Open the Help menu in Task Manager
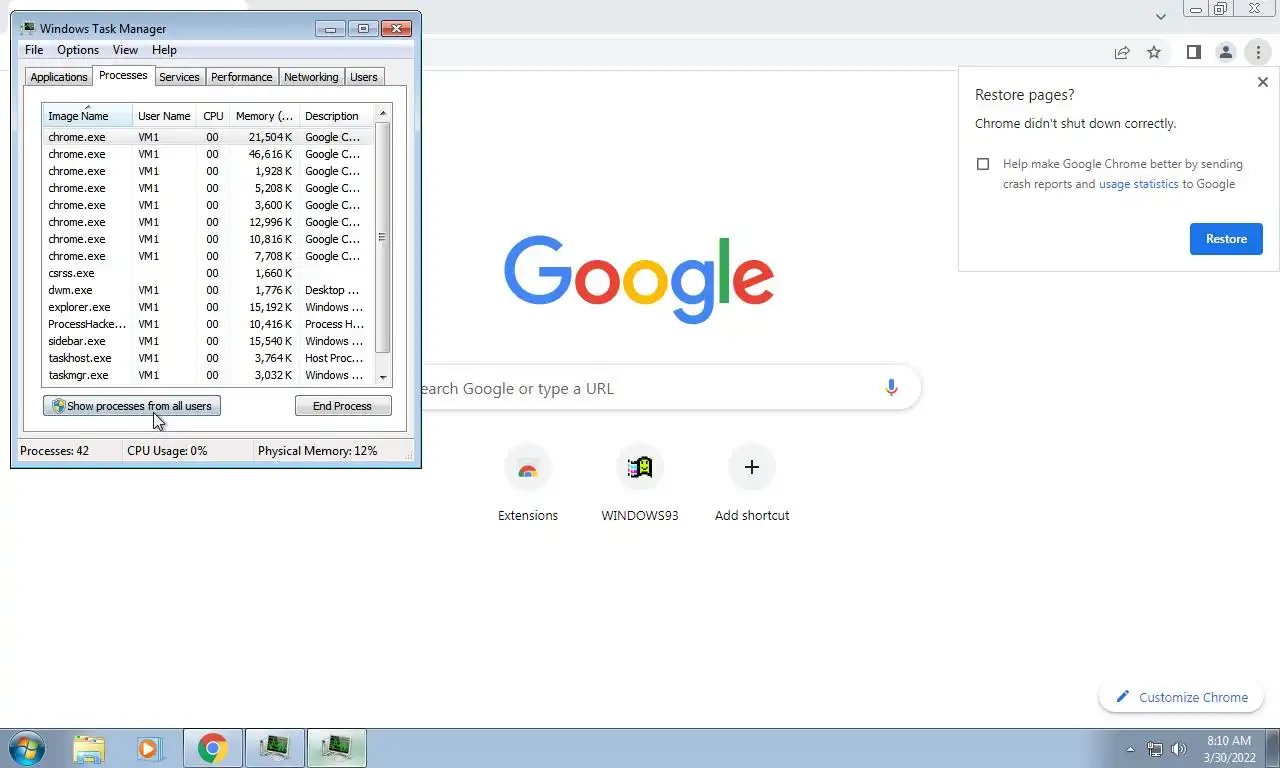The height and width of the screenshot is (768, 1280). click(164, 50)
